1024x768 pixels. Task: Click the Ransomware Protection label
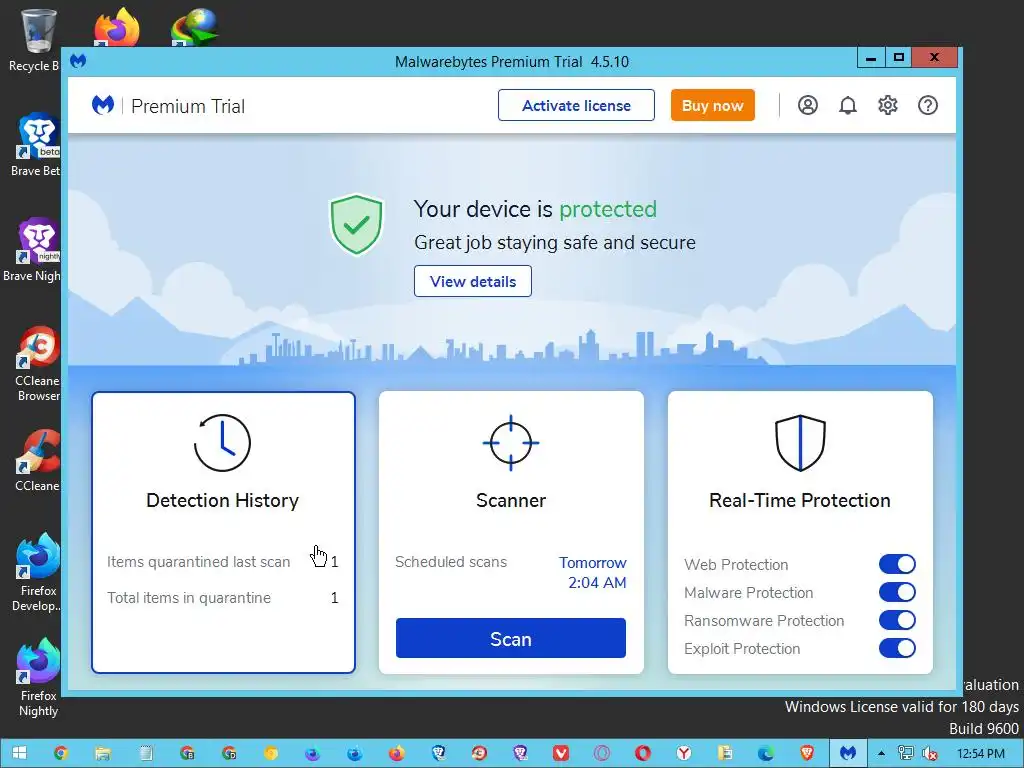pyautogui.click(x=764, y=620)
